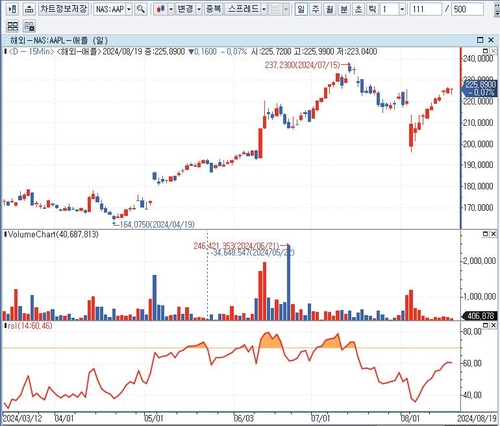Open the four-pane grid layout icon
This screenshot has height=426, width=500.
[12, 26]
